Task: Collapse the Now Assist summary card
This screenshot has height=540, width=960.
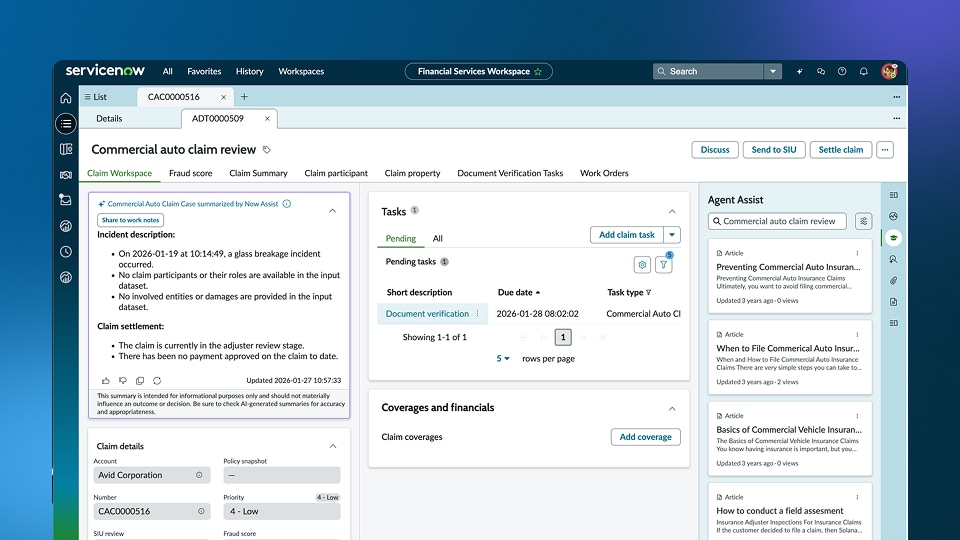Action: [332, 211]
